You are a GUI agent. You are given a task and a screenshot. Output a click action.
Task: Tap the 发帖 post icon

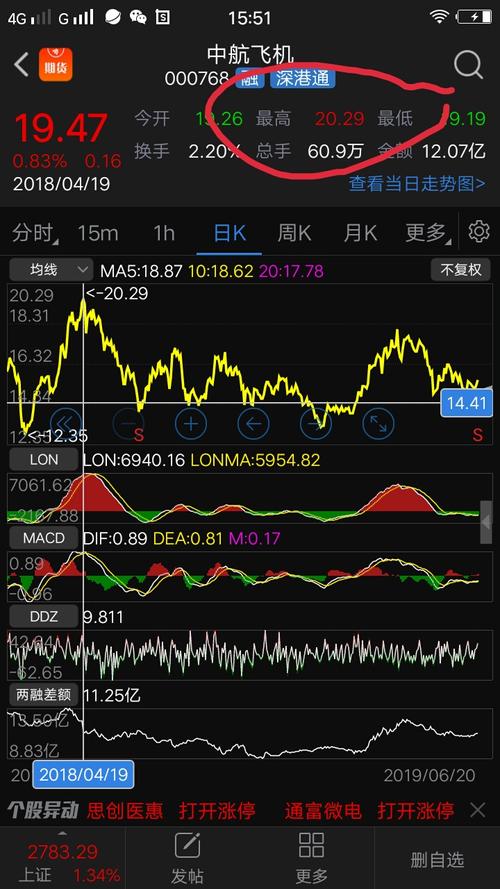coord(188,845)
